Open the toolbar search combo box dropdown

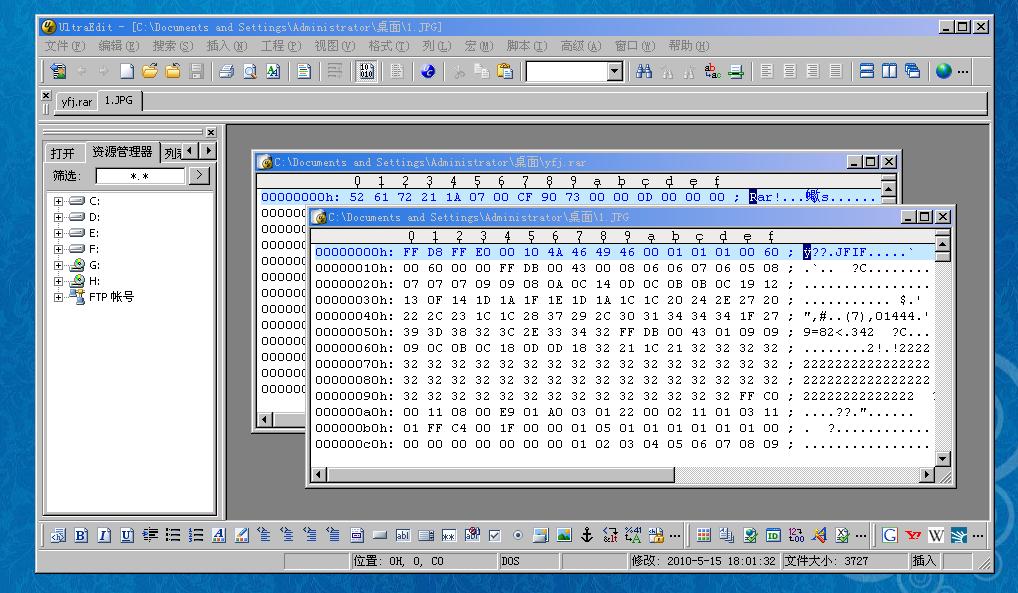tap(614, 71)
